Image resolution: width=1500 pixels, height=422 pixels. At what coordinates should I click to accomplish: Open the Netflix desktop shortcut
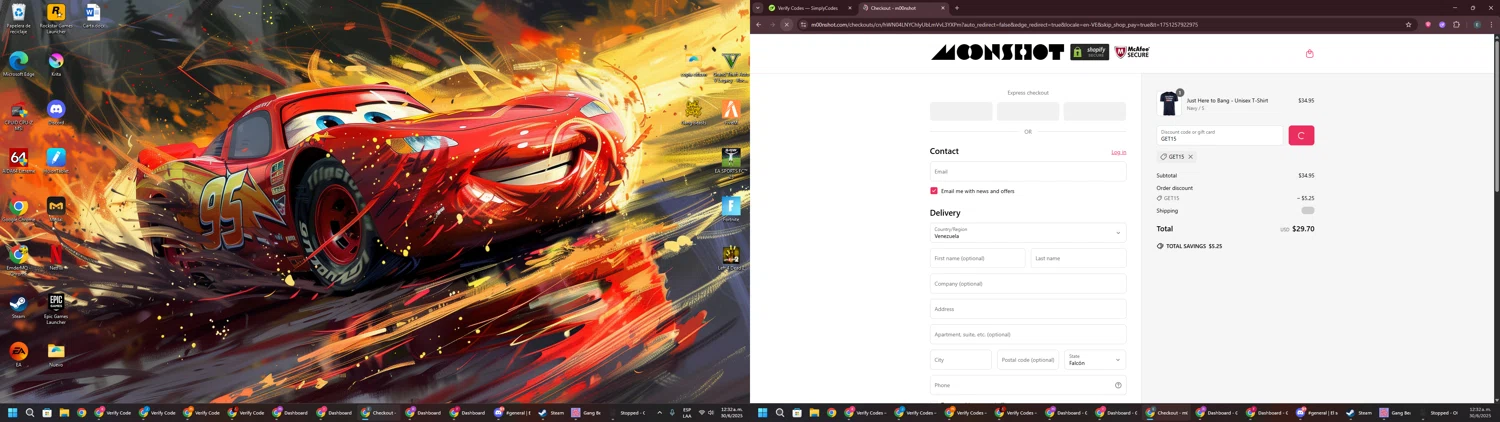pyautogui.click(x=56, y=257)
